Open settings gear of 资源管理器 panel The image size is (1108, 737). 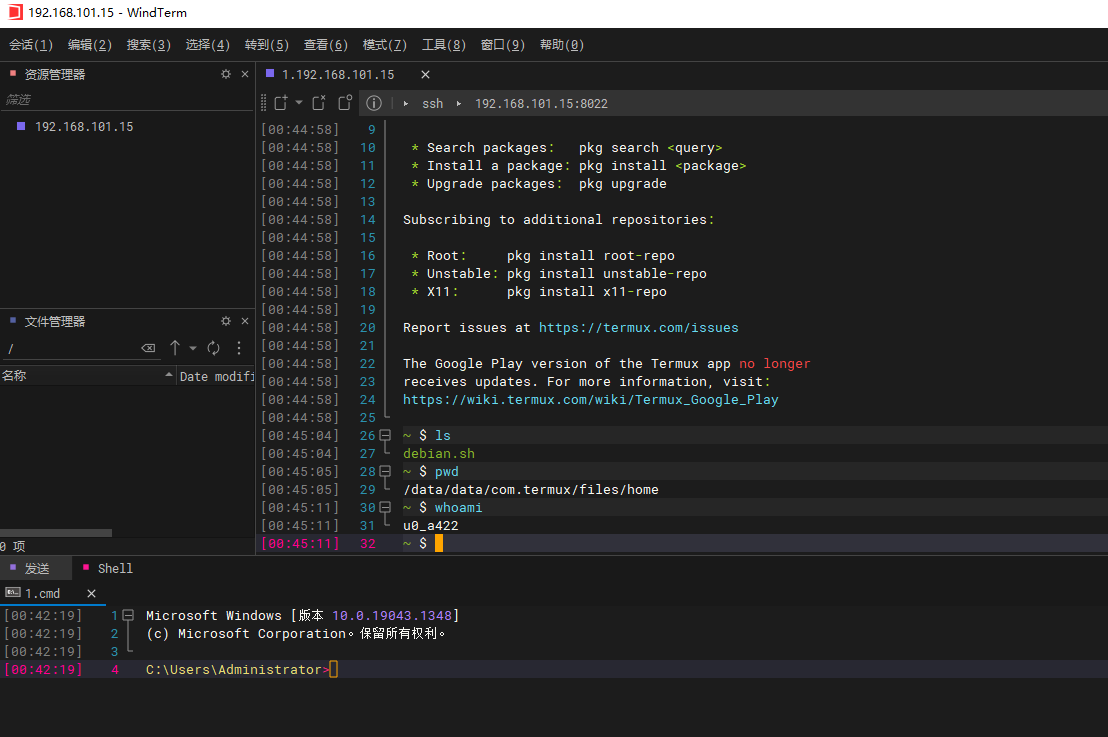226,74
